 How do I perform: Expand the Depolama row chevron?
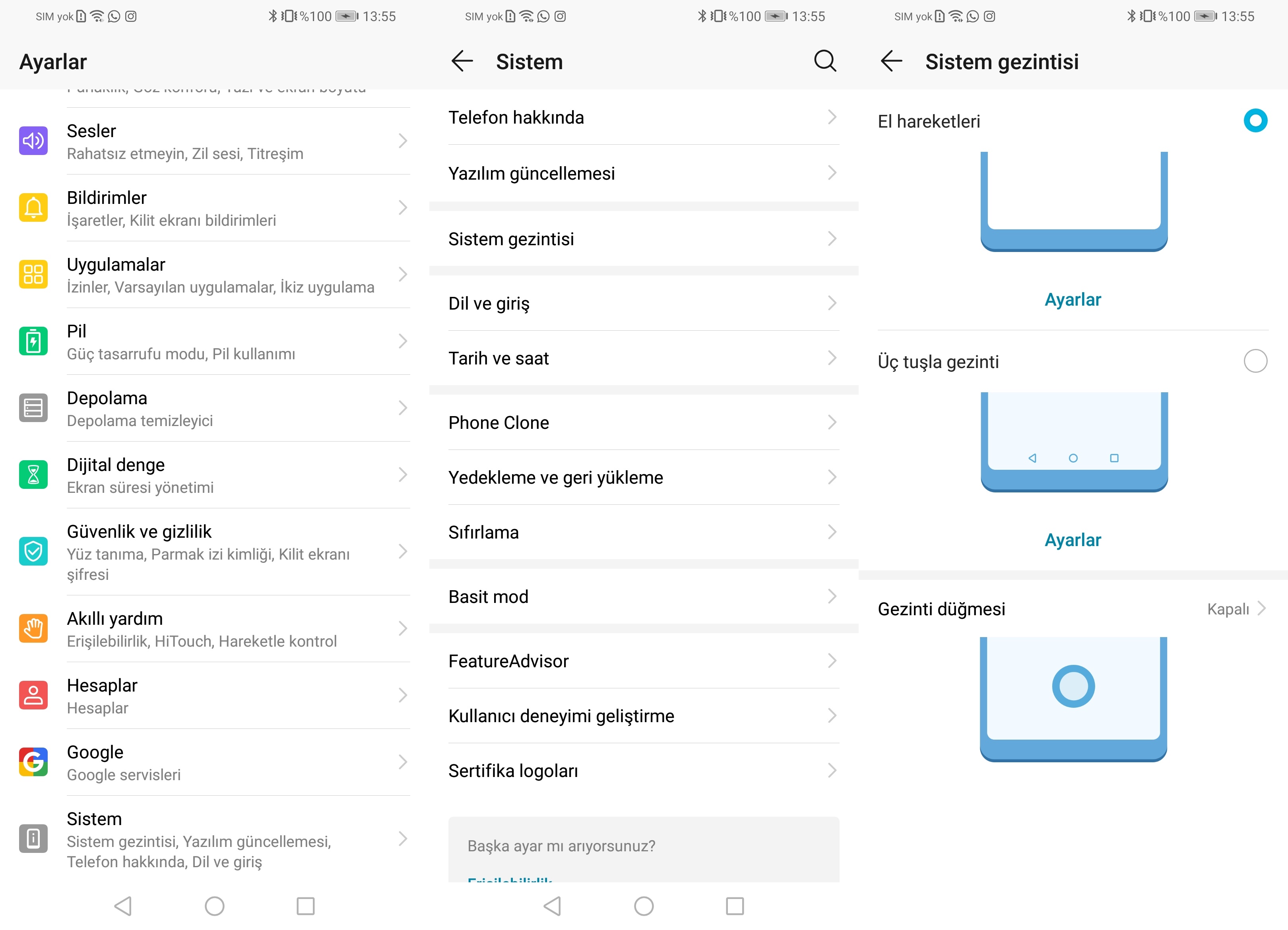[x=403, y=408]
